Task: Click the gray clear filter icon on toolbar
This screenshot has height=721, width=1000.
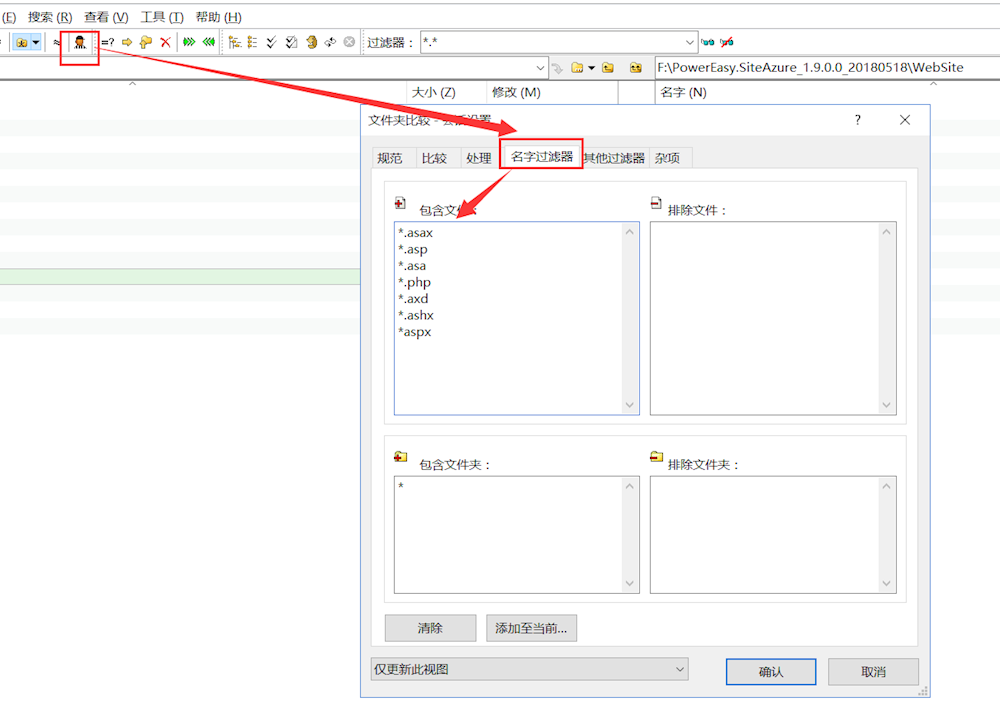Action: click(347, 42)
